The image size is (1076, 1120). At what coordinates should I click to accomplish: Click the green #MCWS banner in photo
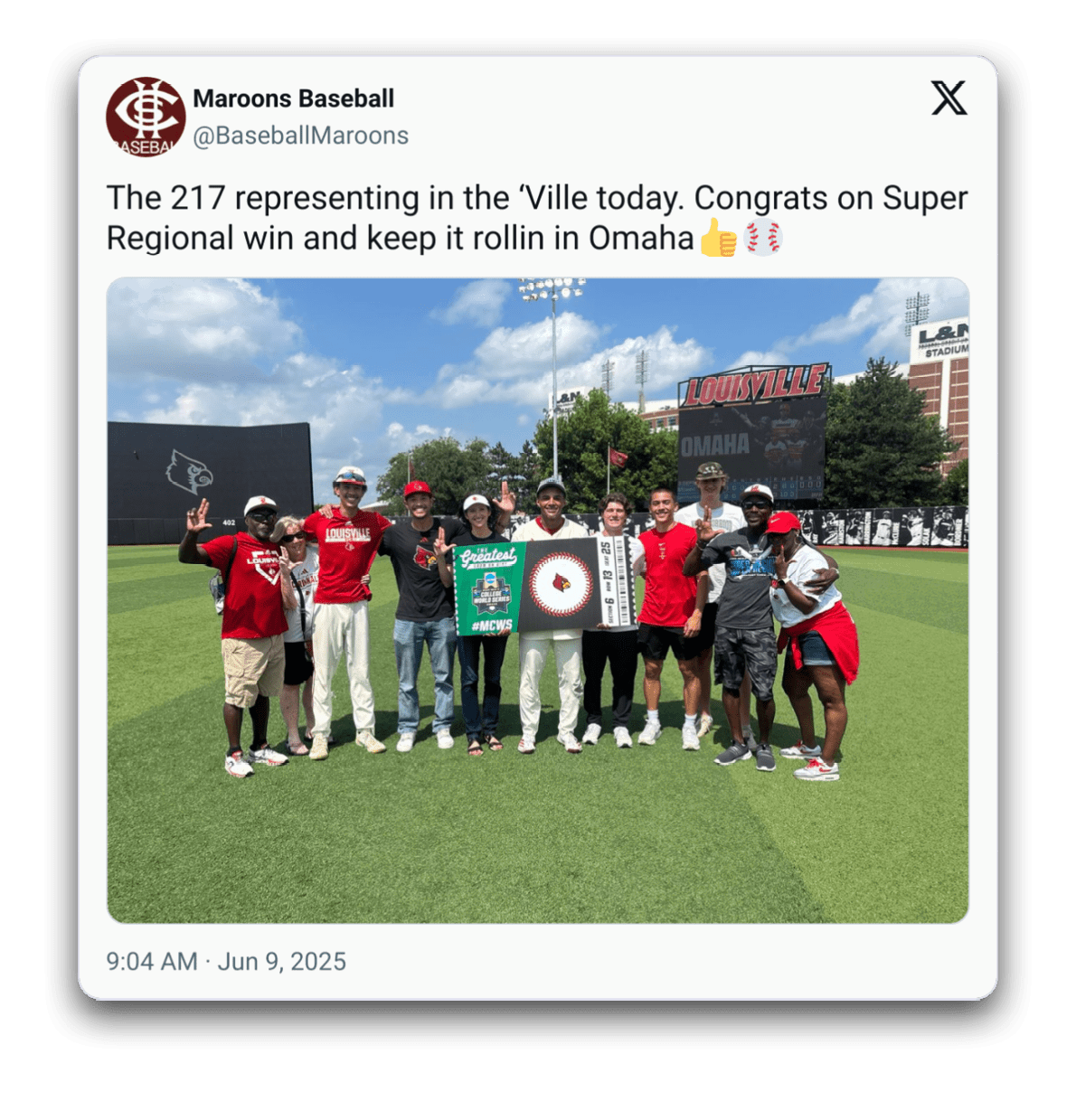489,588
